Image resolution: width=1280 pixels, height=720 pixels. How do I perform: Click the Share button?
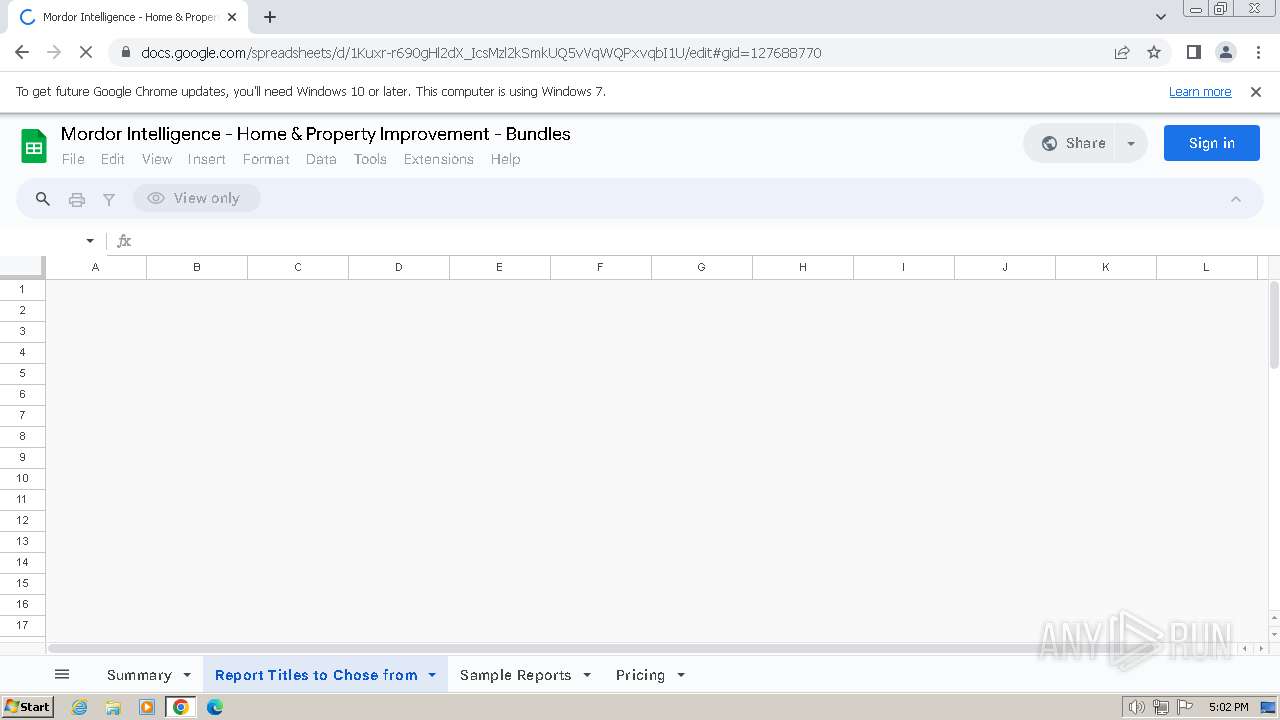1070,143
